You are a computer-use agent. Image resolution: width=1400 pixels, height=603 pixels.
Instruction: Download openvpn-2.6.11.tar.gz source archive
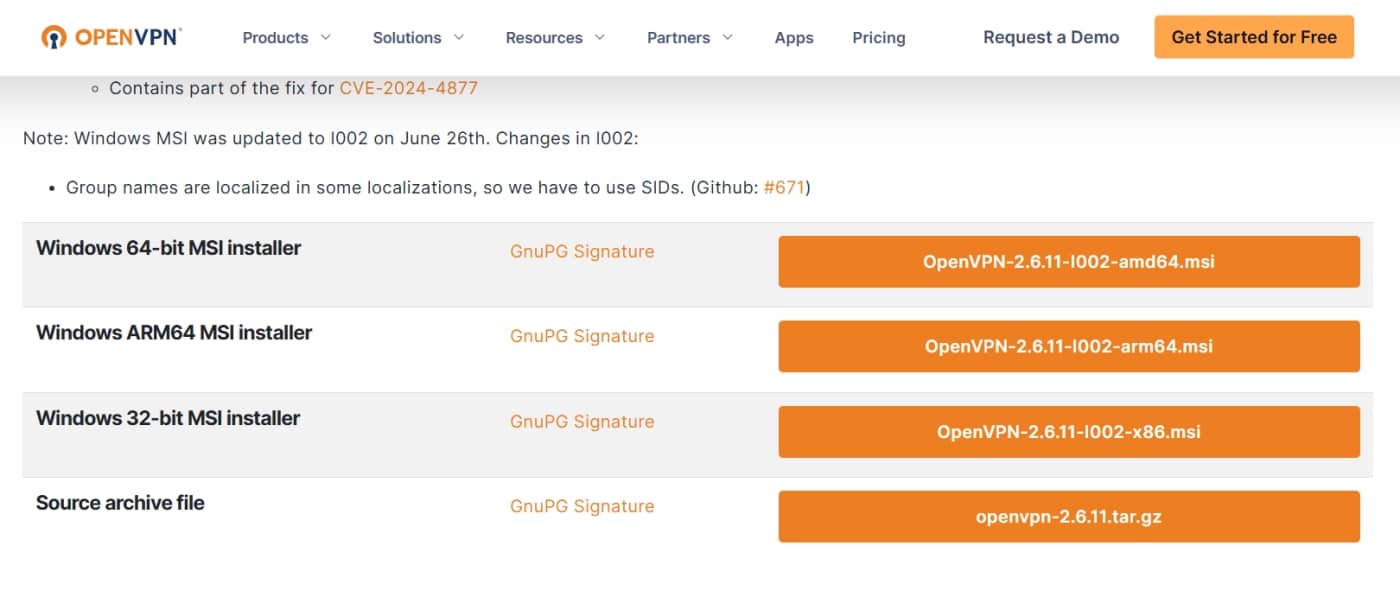coord(1069,517)
